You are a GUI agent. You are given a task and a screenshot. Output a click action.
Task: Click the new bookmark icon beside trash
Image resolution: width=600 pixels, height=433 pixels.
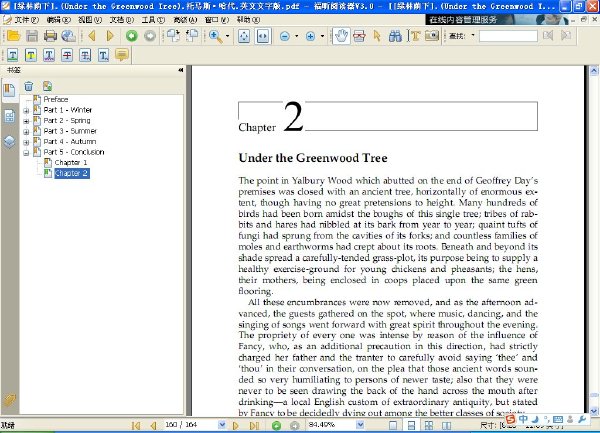(x=47, y=86)
